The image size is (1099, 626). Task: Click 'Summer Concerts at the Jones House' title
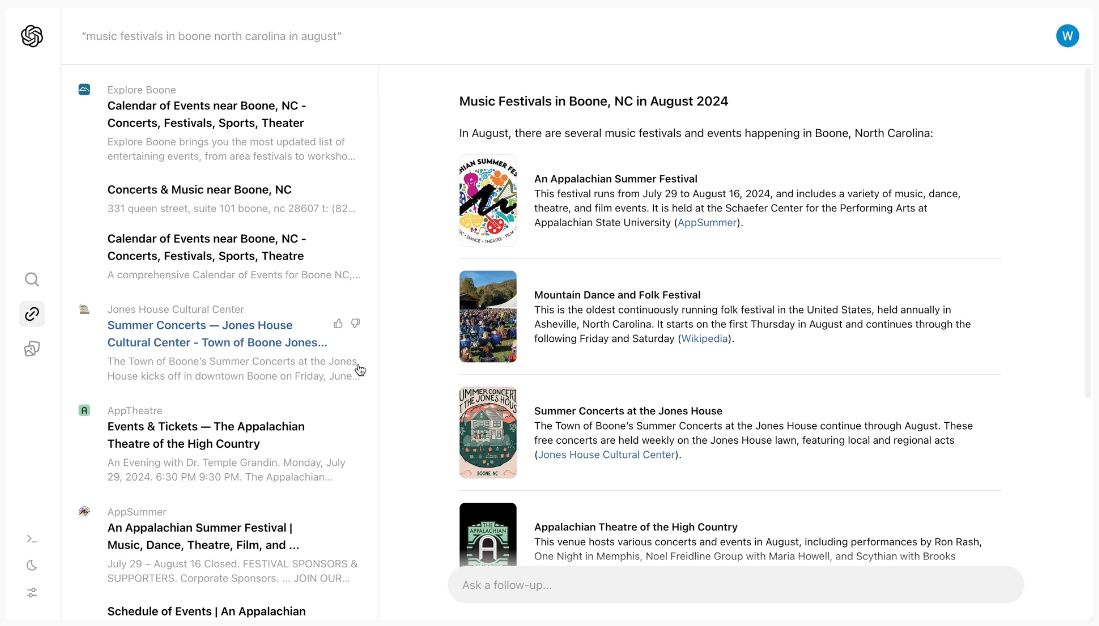click(x=628, y=411)
